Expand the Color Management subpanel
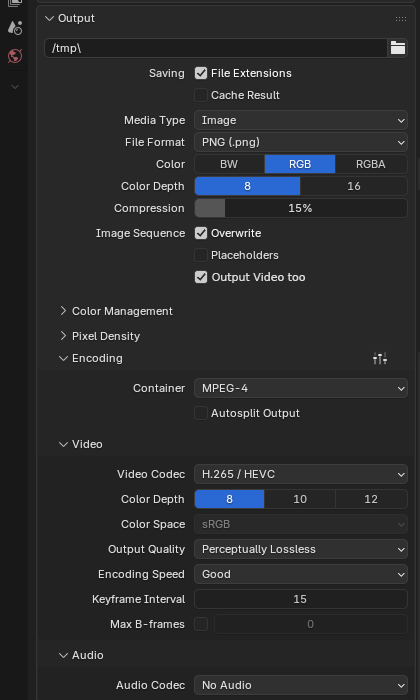The image size is (420, 700). (63, 311)
